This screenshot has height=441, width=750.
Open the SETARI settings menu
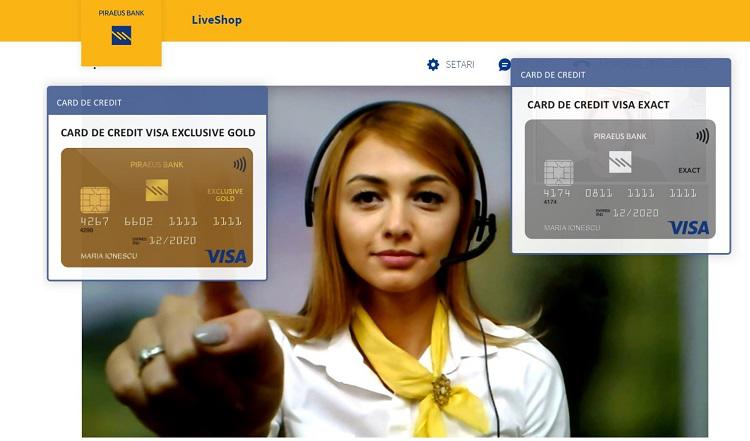click(459, 65)
